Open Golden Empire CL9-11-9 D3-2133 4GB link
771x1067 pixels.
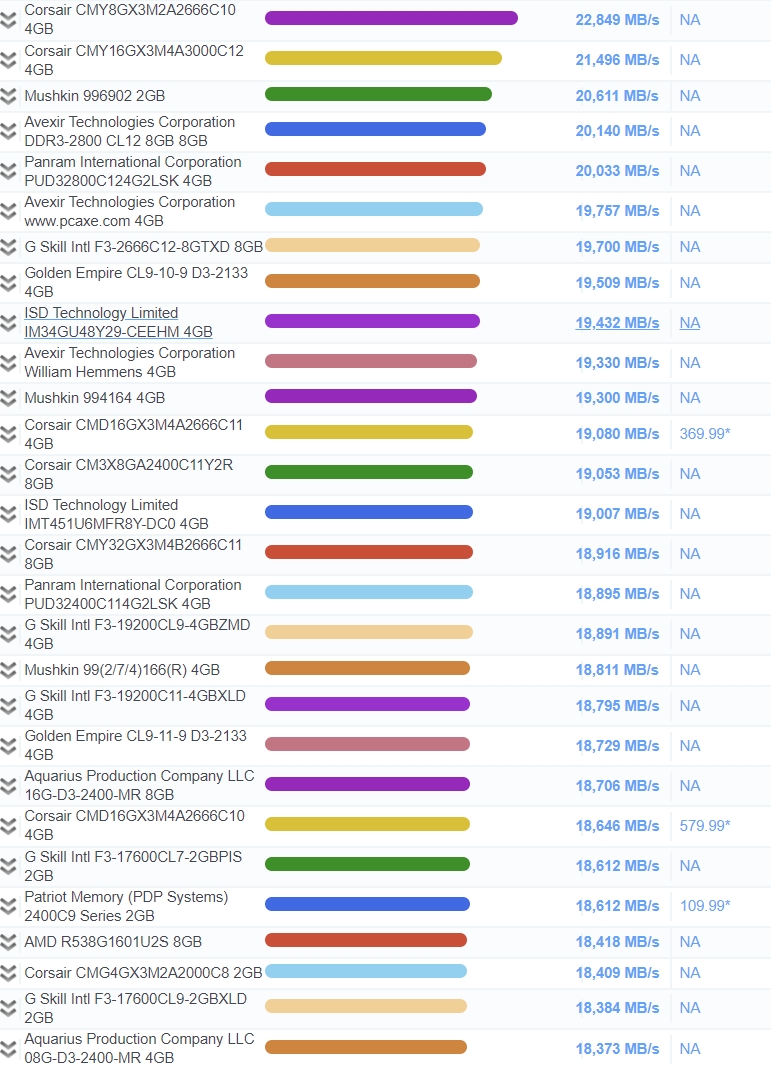135,745
